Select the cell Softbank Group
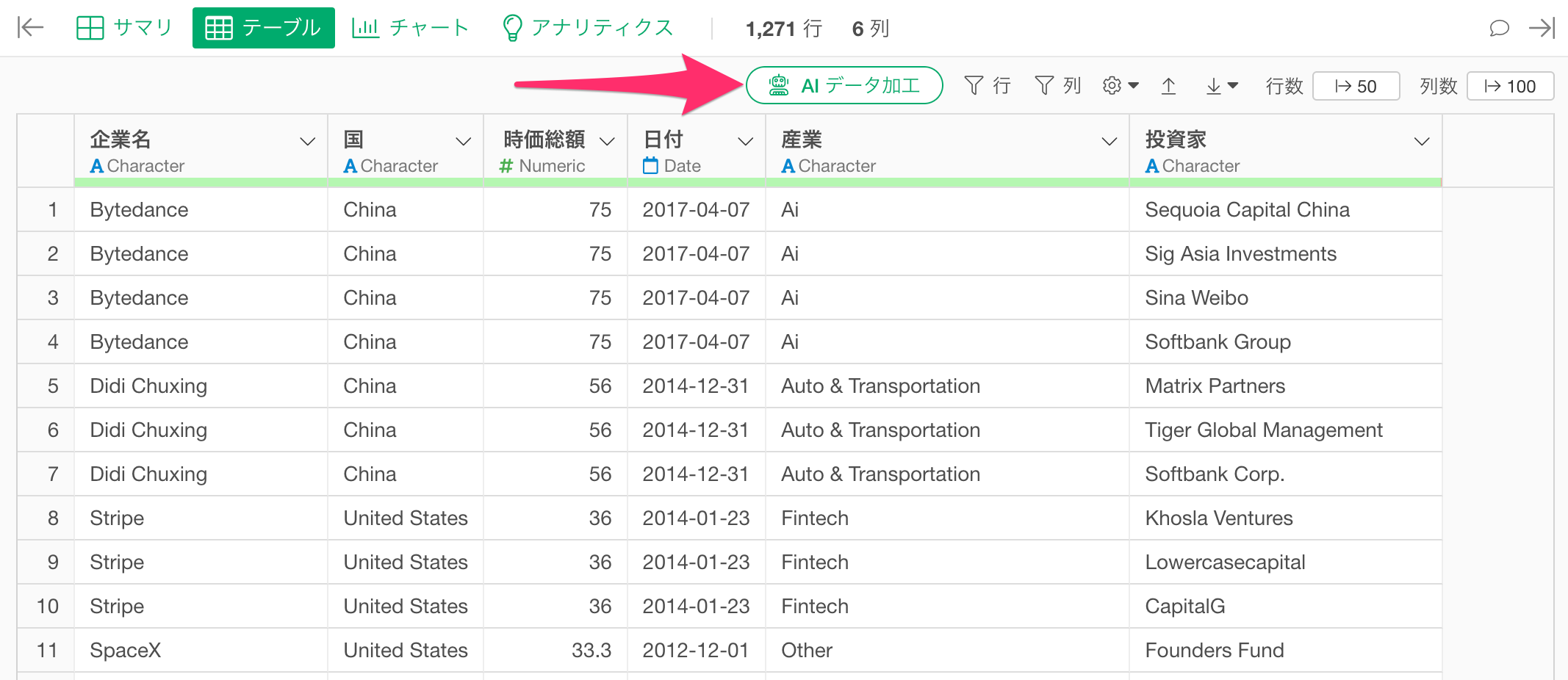 (x=1286, y=341)
